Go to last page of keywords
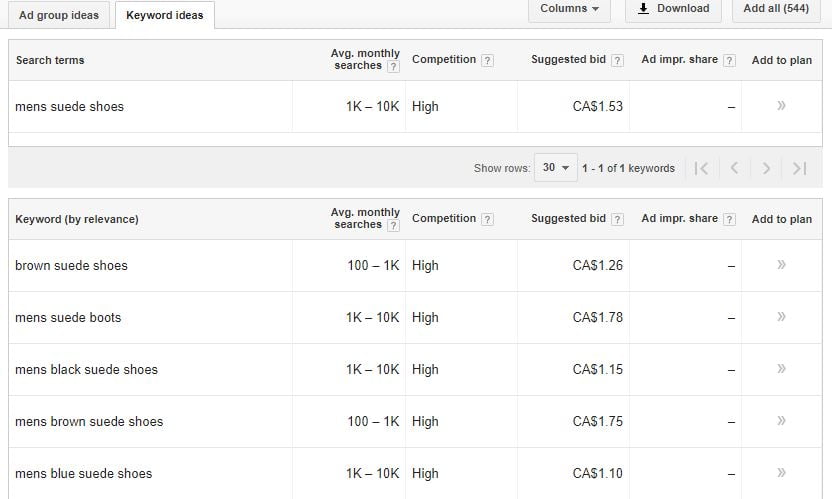This screenshot has width=832, height=499. (x=799, y=168)
